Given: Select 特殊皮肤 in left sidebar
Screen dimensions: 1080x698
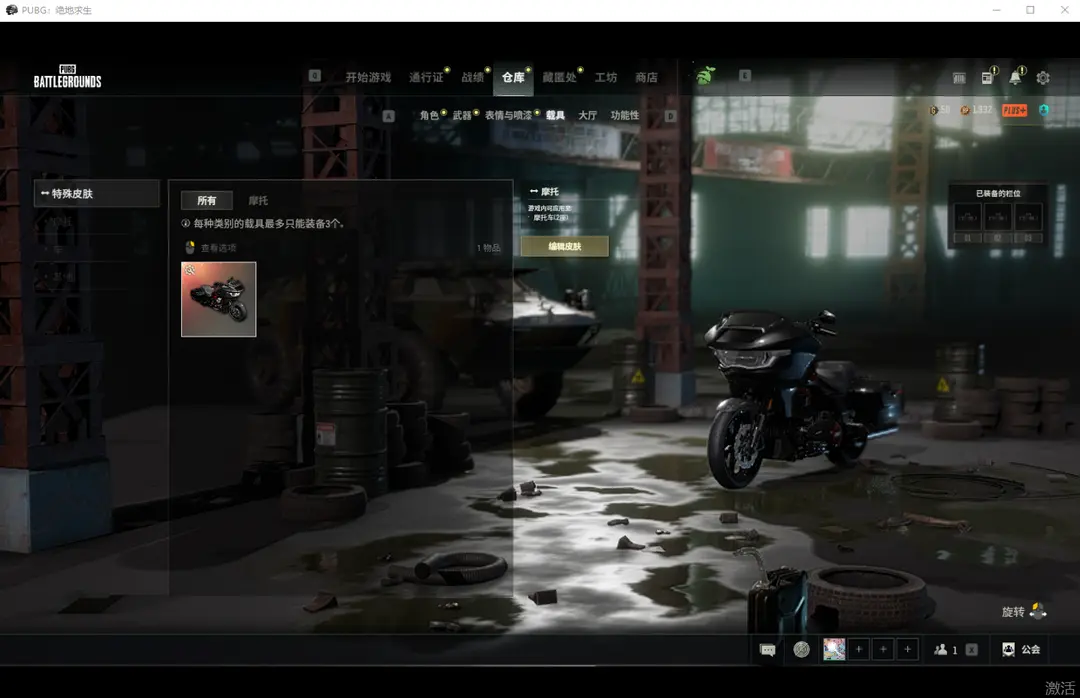Looking at the screenshot, I should [96, 194].
